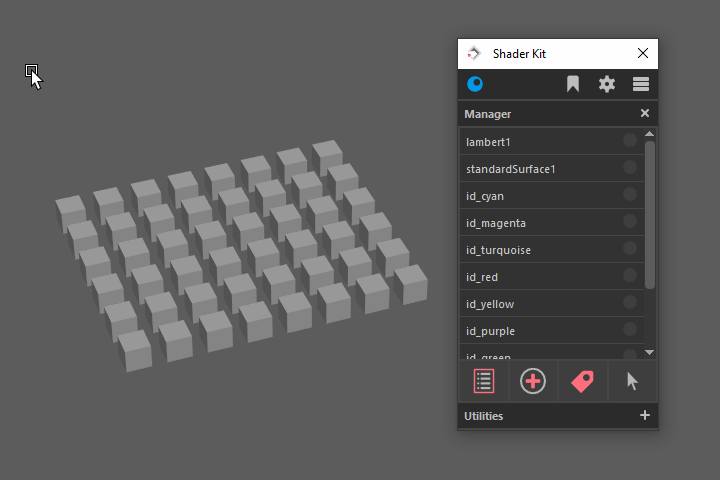The height and width of the screenshot is (480, 720).
Task: Select the id_yellow shader
Action: [x=552, y=304]
